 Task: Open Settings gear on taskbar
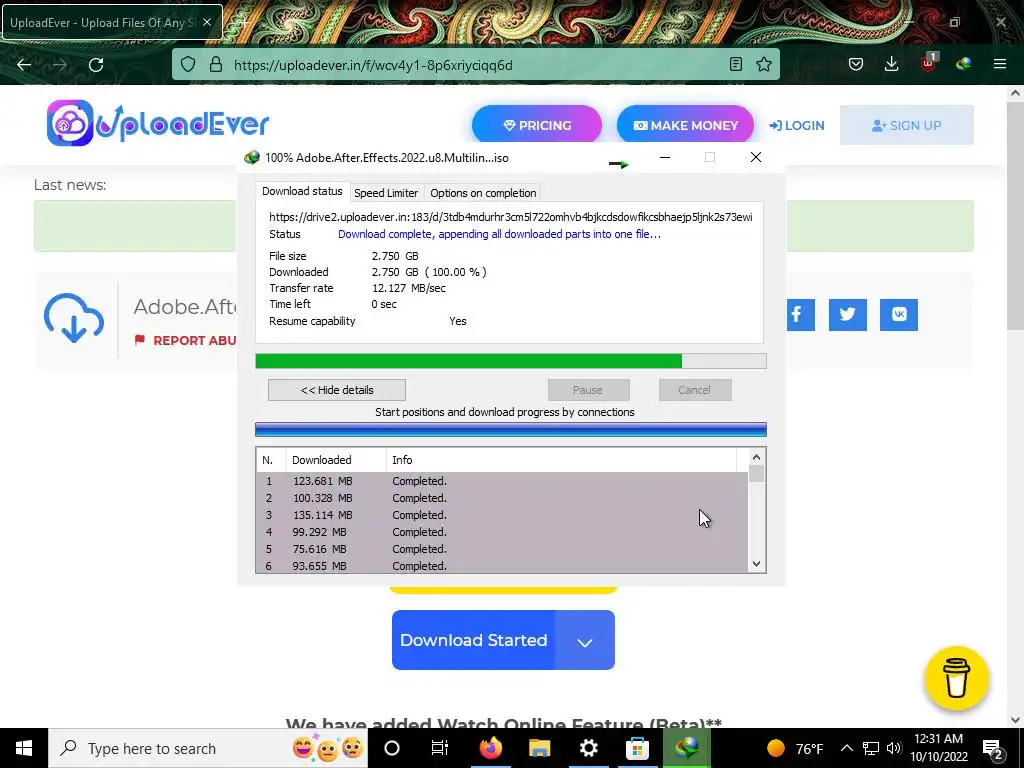tap(588, 748)
